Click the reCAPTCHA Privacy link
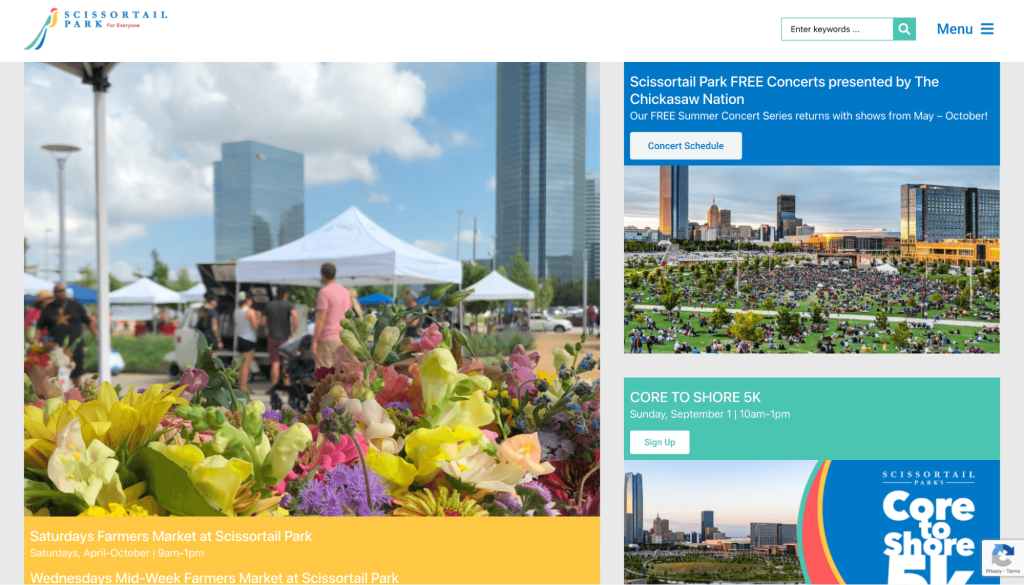This screenshot has width=1024, height=585. click(x=993, y=571)
